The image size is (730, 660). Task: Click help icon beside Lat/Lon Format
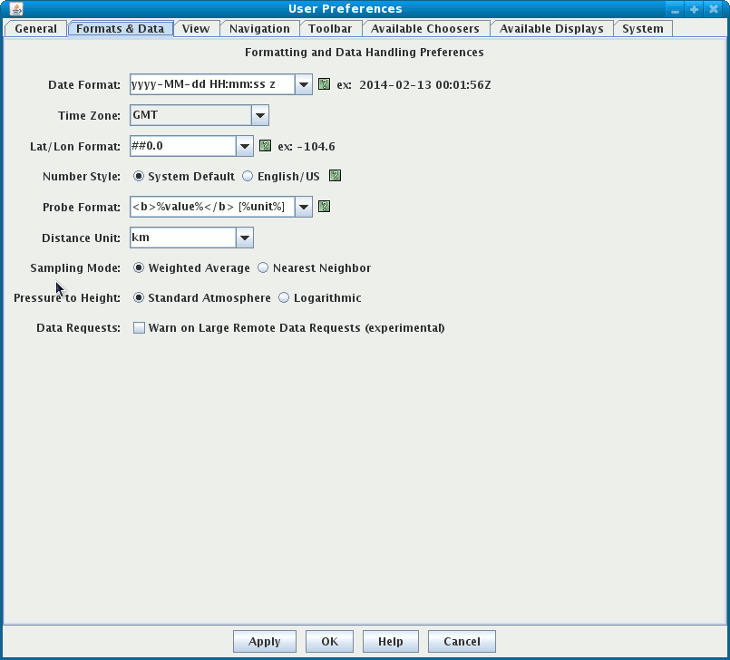[265, 146]
